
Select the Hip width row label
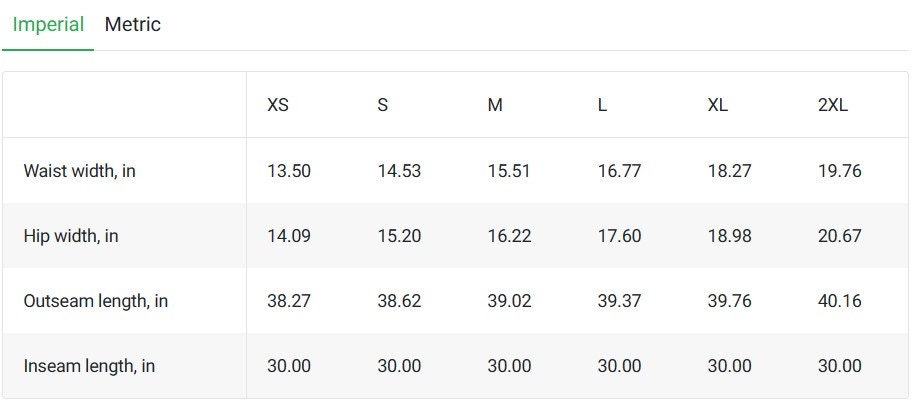click(x=71, y=236)
